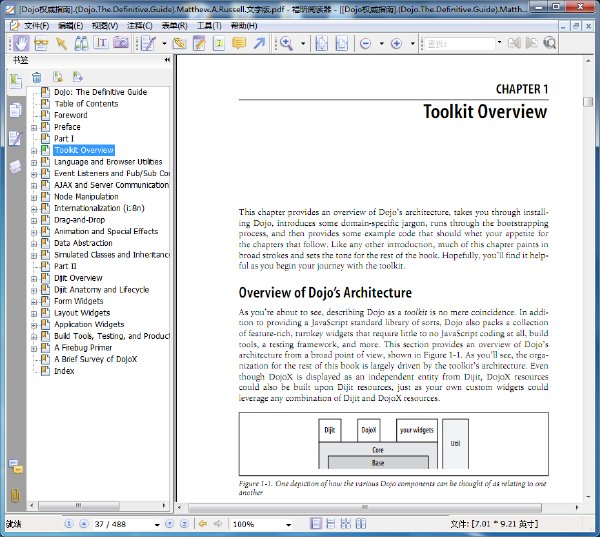This screenshot has width=600, height=537.
Task: Select the highlight tool
Action: click(x=179, y=43)
